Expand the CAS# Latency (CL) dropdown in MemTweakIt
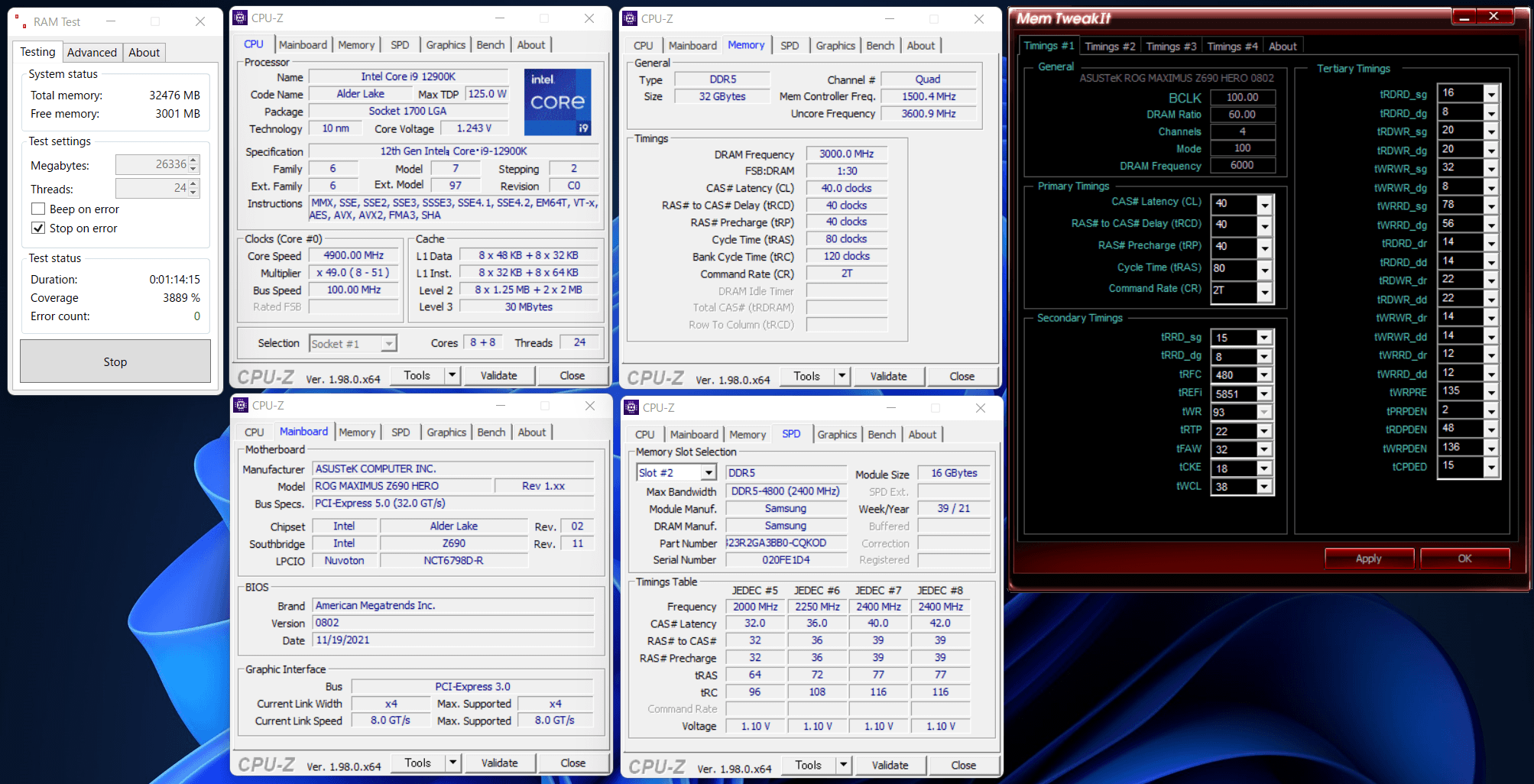1534x784 pixels. [x=1265, y=204]
